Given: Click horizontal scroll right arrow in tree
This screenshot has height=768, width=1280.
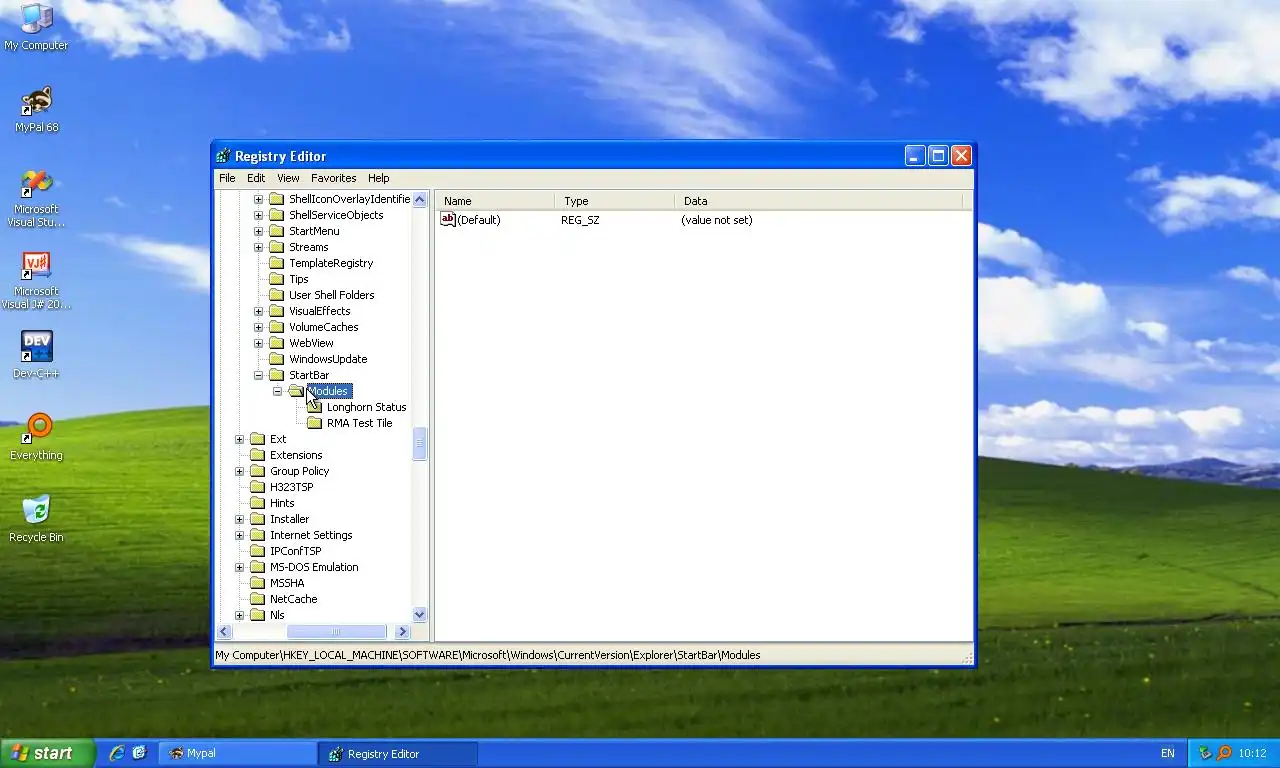Looking at the screenshot, I should coord(403,631).
